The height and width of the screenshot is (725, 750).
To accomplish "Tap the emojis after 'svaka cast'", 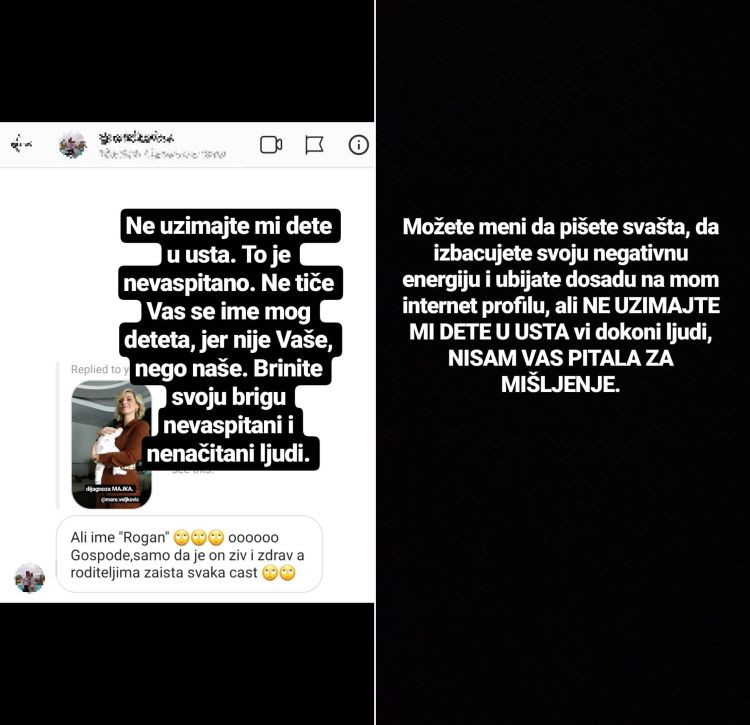I will click(279, 572).
